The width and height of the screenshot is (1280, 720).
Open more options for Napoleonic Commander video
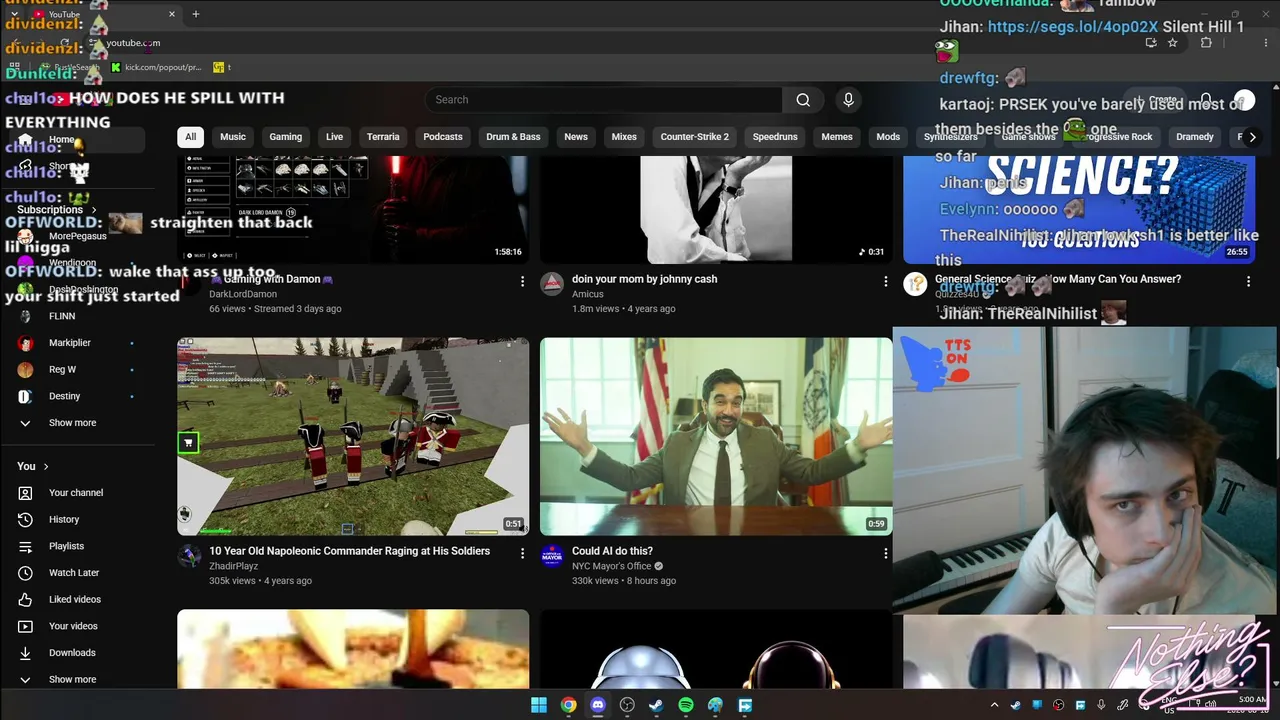pos(522,553)
